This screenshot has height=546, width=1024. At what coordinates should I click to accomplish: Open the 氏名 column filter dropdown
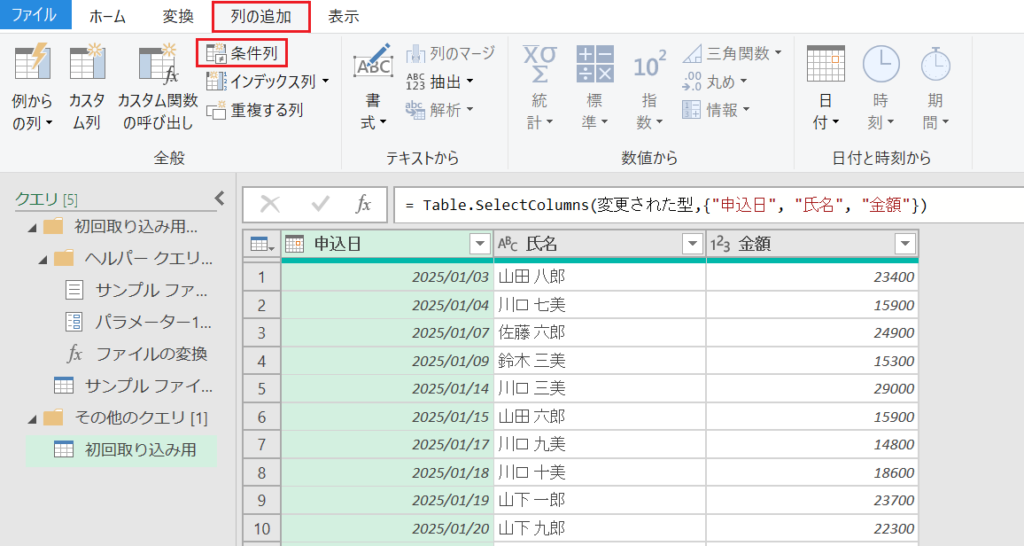pos(692,244)
